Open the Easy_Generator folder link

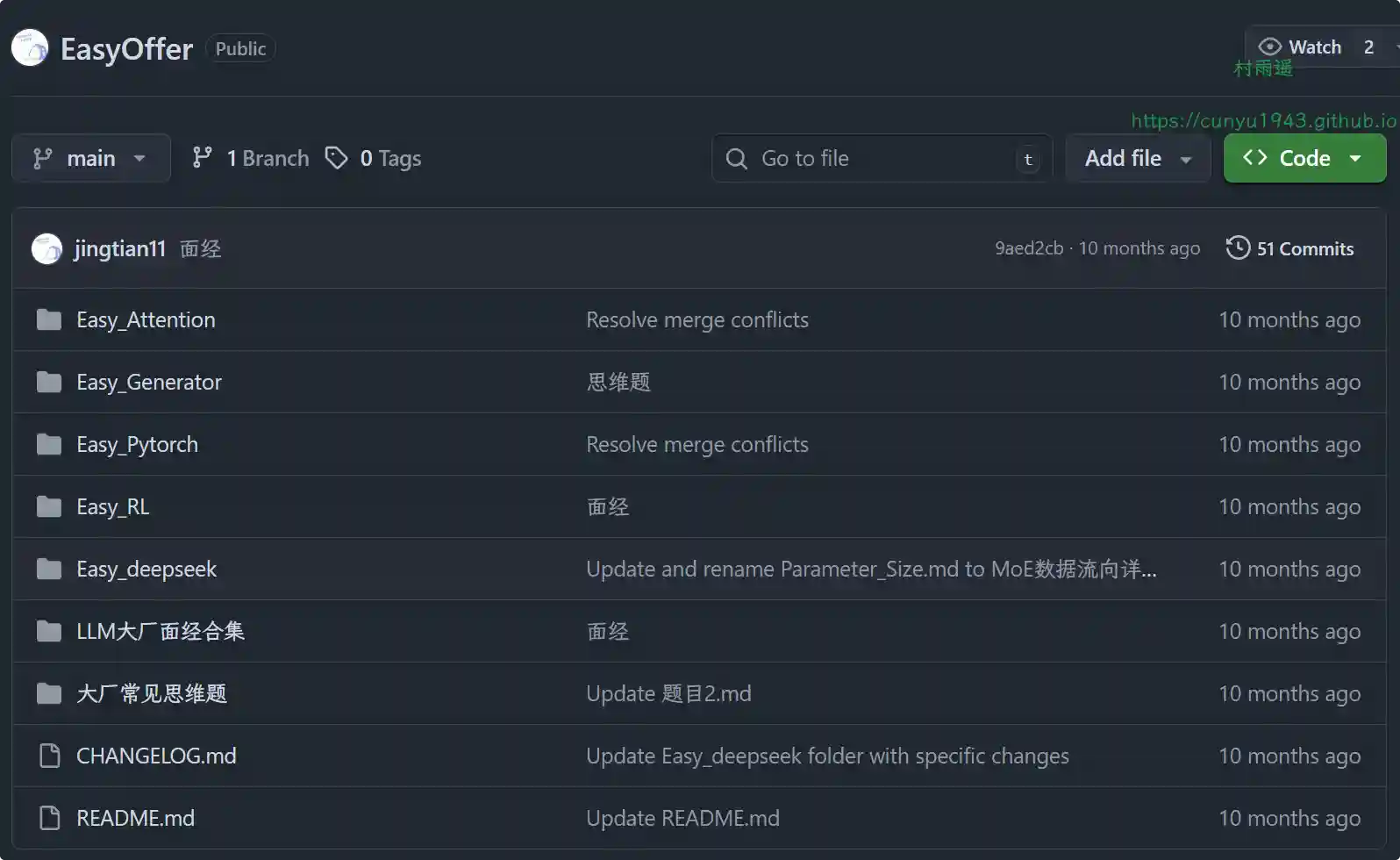(x=148, y=383)
